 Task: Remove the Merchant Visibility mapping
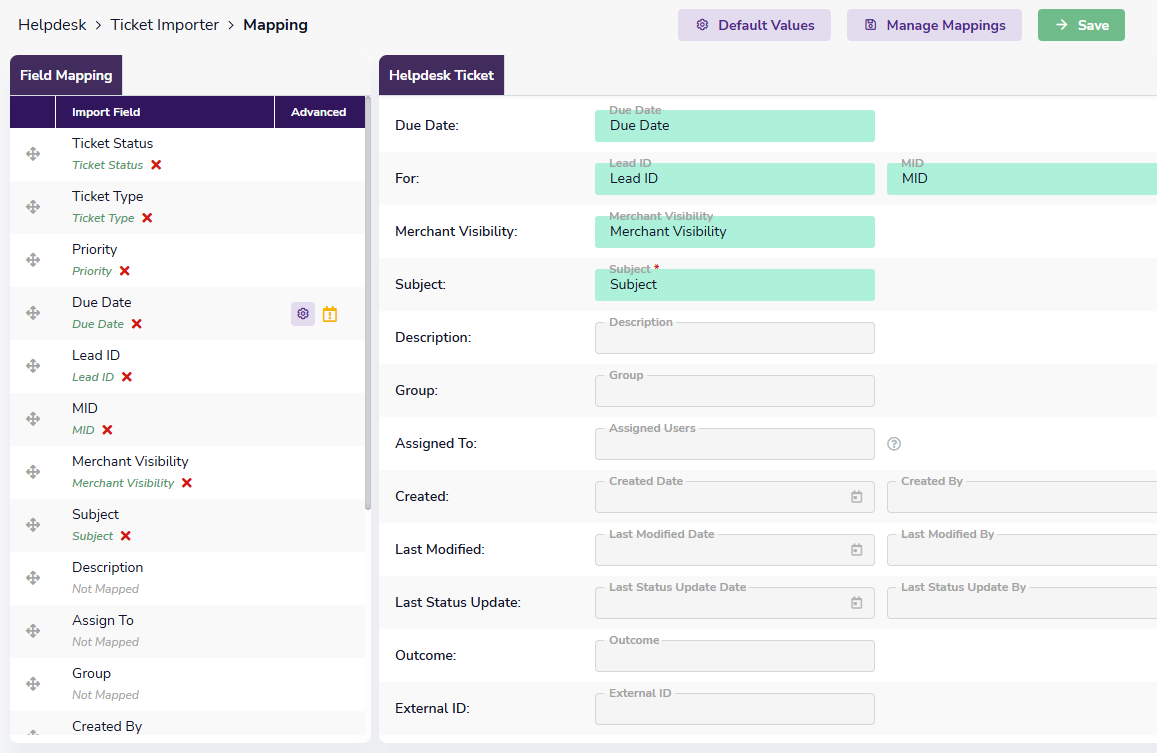(x=187, y=483)
